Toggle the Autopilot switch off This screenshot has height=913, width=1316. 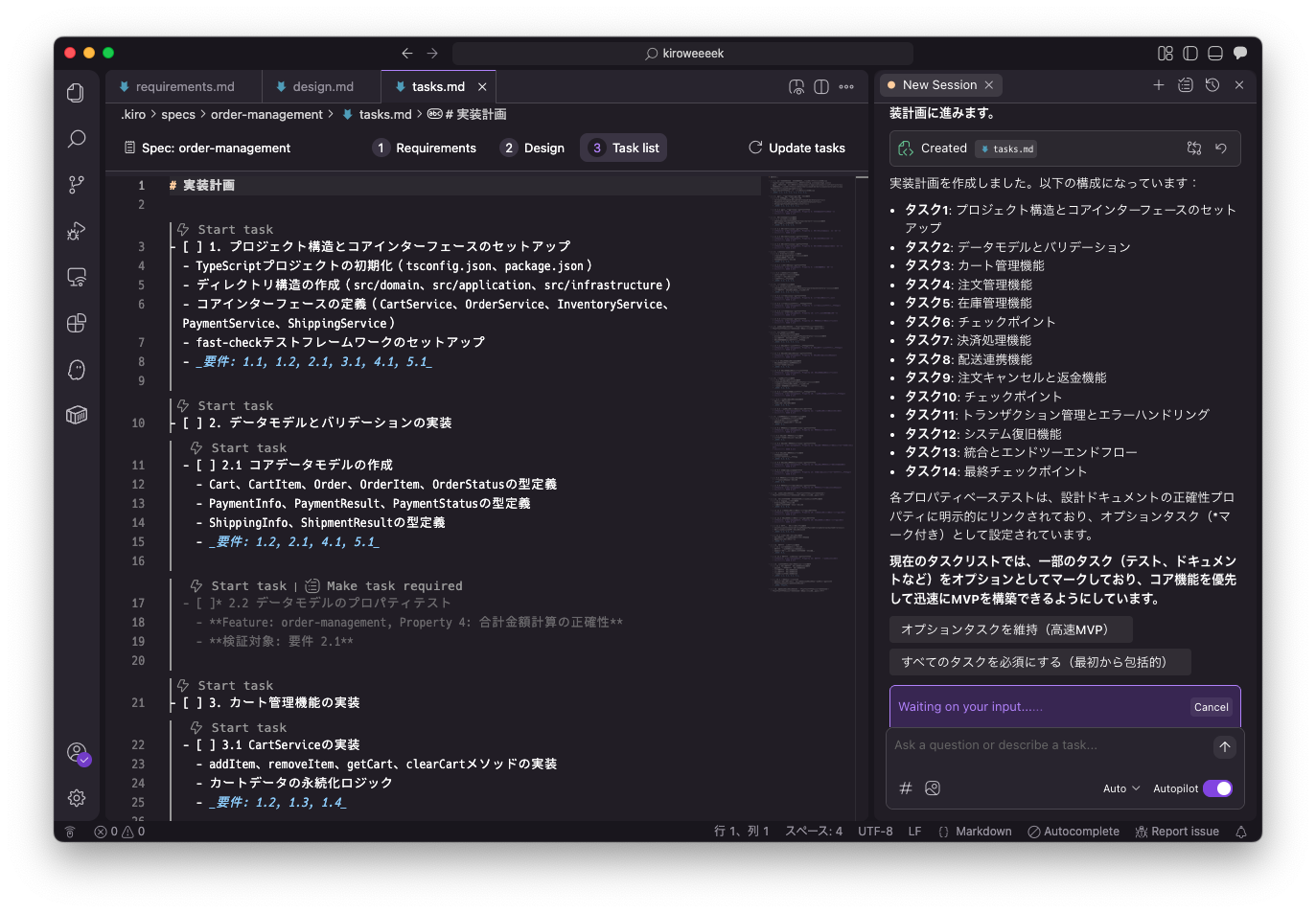[1217, 788]
